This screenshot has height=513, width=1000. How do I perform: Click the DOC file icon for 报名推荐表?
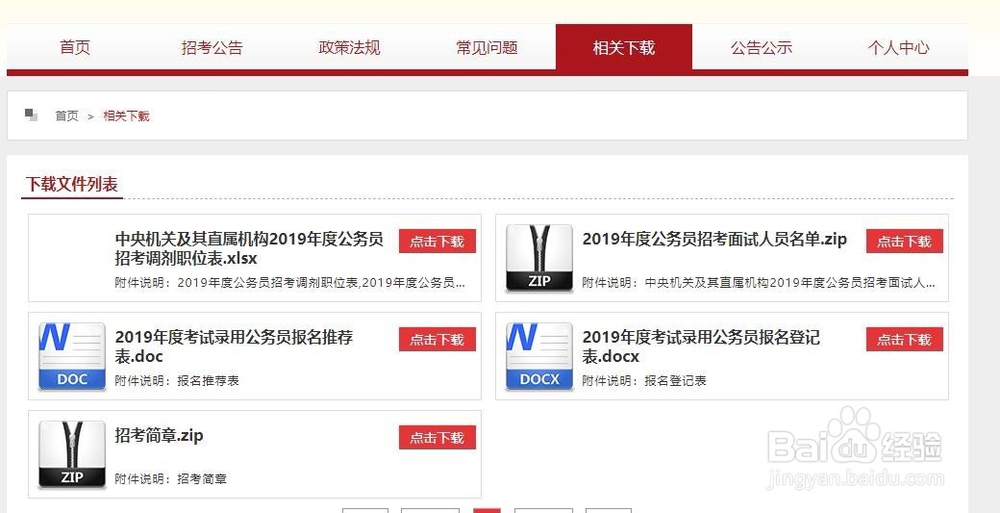72,356
